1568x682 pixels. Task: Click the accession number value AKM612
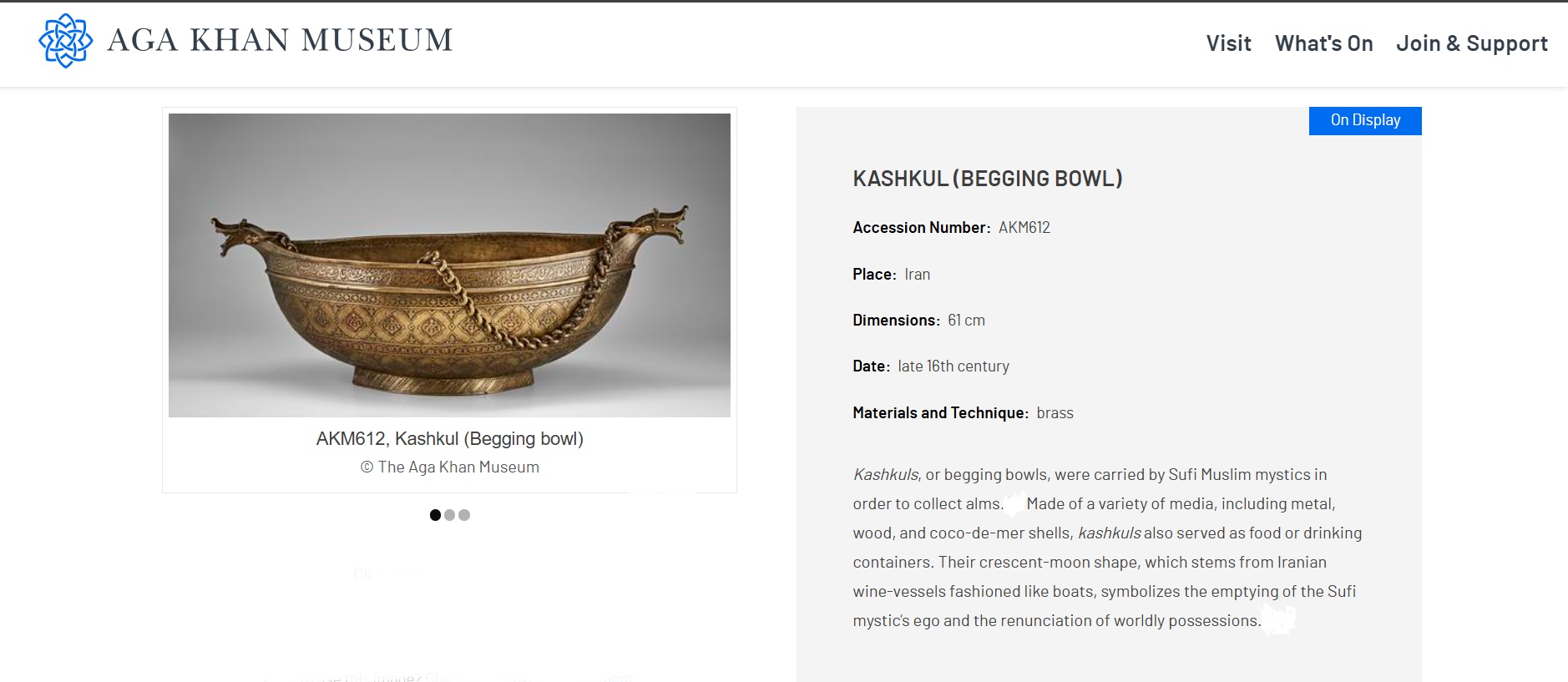(1024, 228)
